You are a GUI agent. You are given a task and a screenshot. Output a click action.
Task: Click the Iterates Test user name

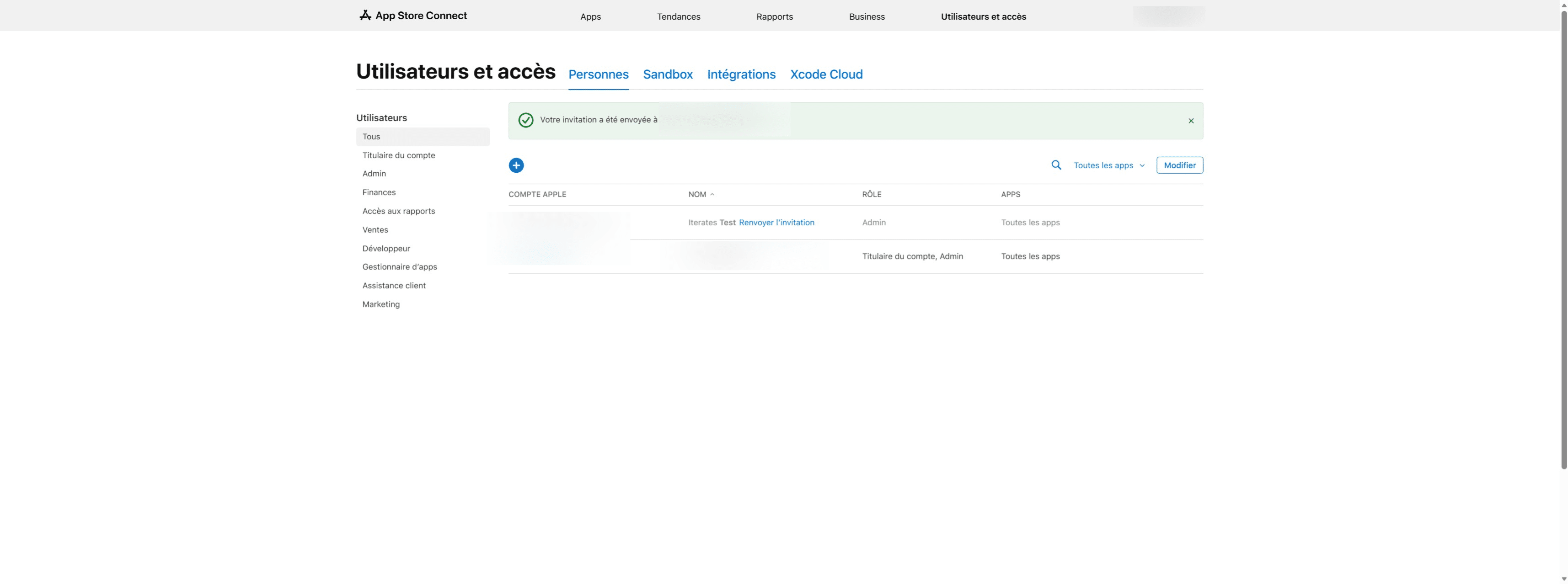click(x=712, y=223)
